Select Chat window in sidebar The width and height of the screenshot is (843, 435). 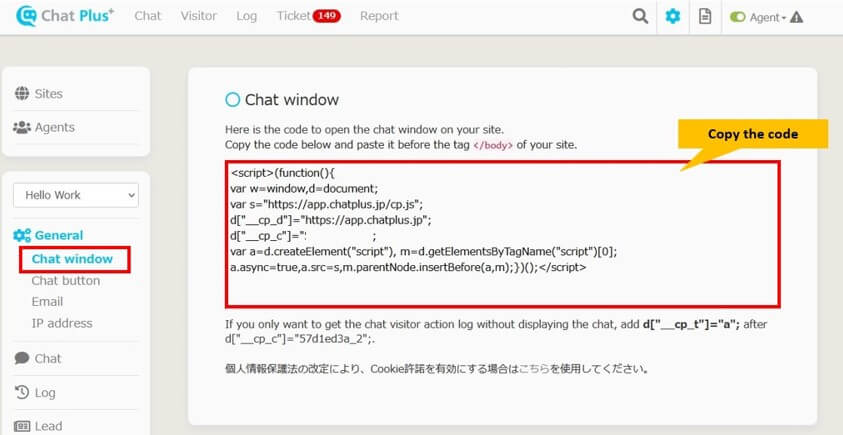(x=72, y=259)
